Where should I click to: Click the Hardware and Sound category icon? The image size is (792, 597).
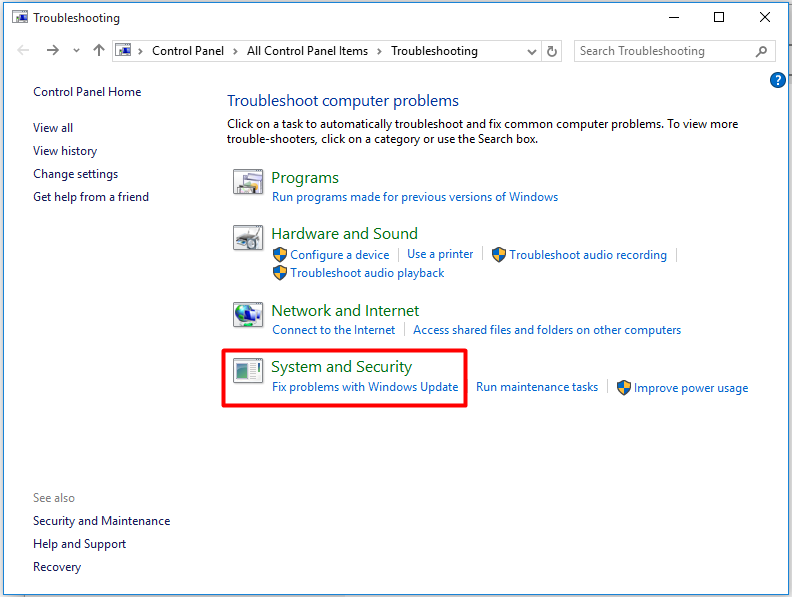pyautogui.click(x=248, y=237)
